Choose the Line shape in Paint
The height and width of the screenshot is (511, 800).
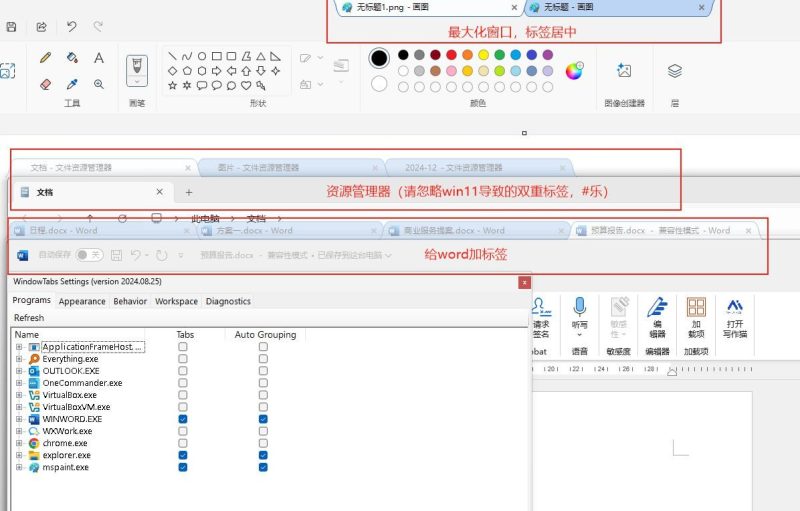tap(172, 56)
